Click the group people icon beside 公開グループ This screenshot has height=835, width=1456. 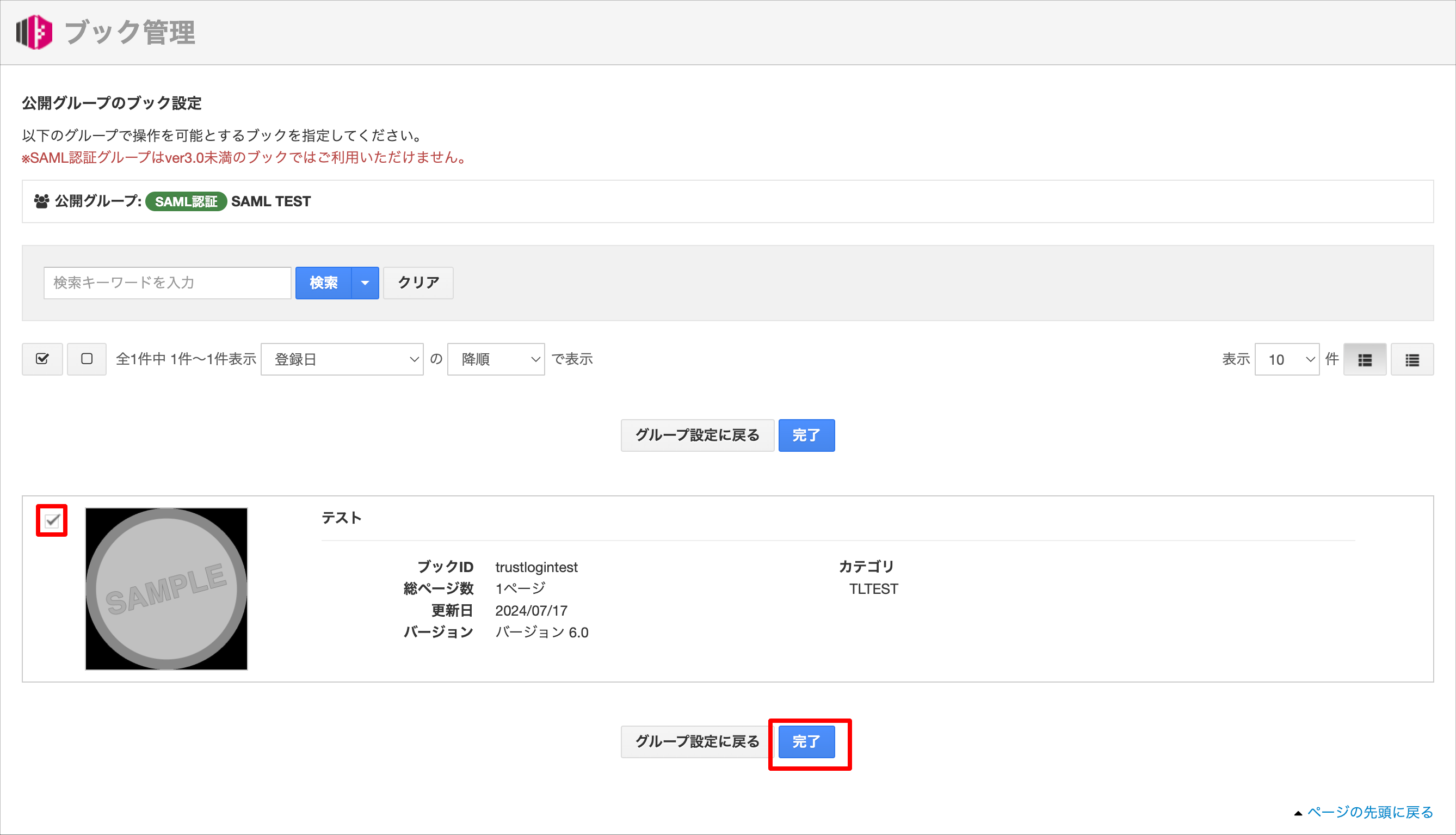pos(42,201)
